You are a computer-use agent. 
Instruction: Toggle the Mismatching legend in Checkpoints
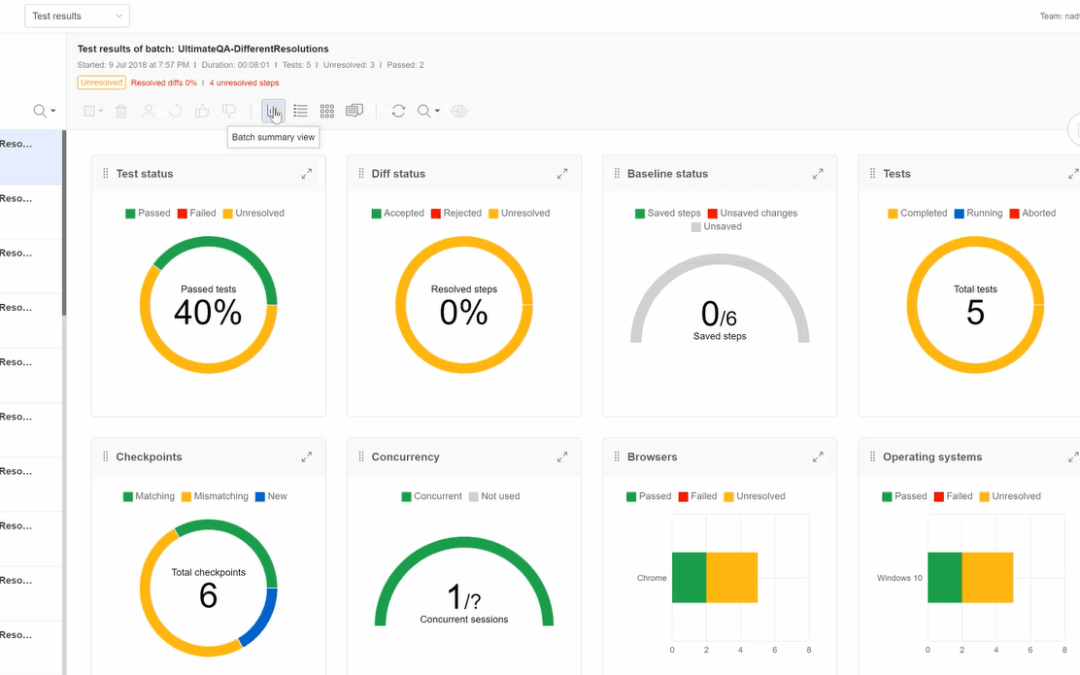[x=214, y=497]
